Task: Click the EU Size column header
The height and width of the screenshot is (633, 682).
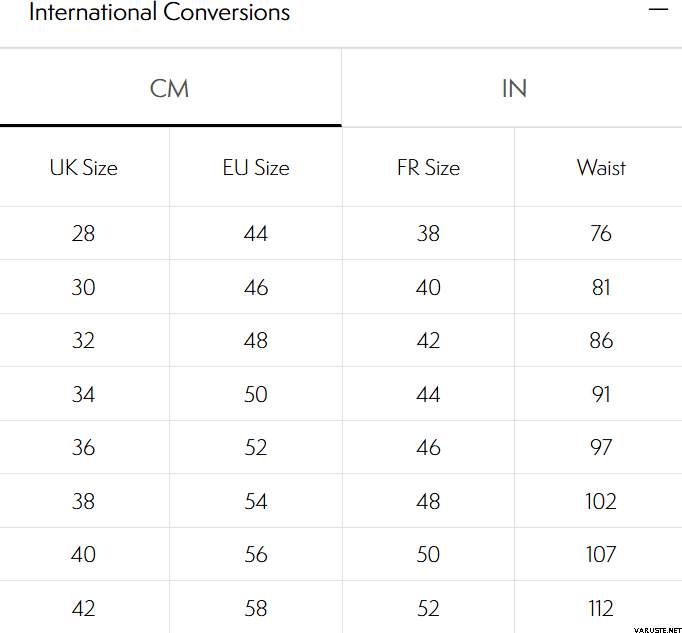Action: point(256,168)
